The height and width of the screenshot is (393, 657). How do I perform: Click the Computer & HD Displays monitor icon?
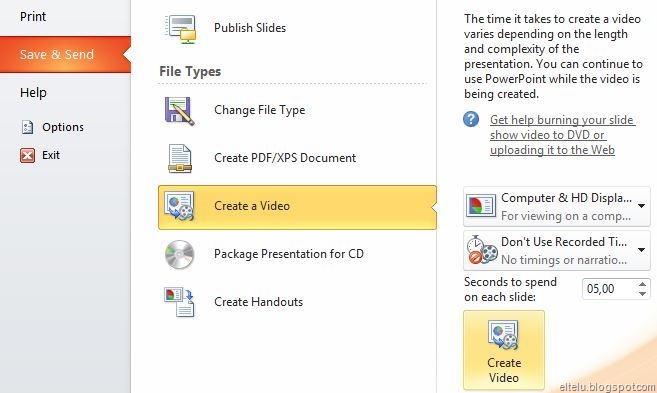(481, 206)
